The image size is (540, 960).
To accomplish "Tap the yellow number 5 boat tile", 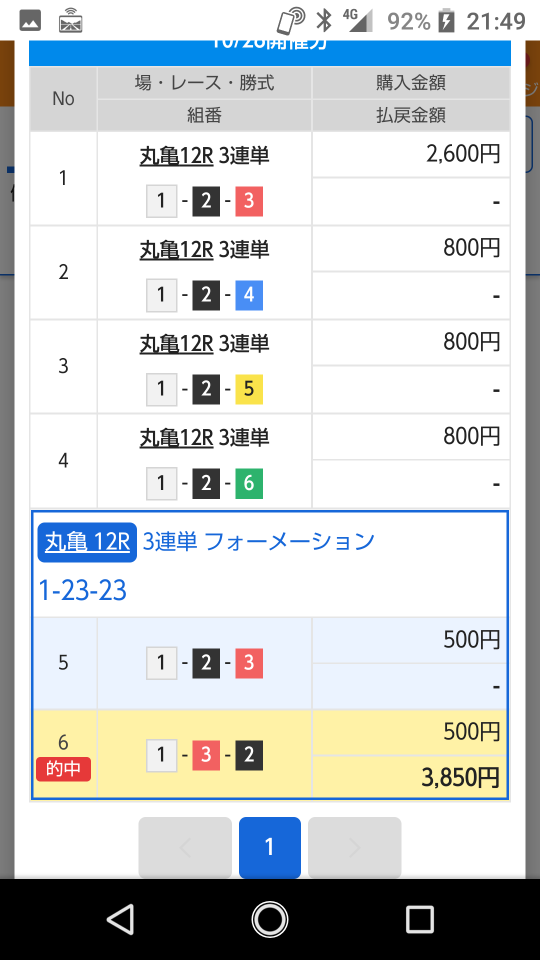I will click(x=249, y=389).
